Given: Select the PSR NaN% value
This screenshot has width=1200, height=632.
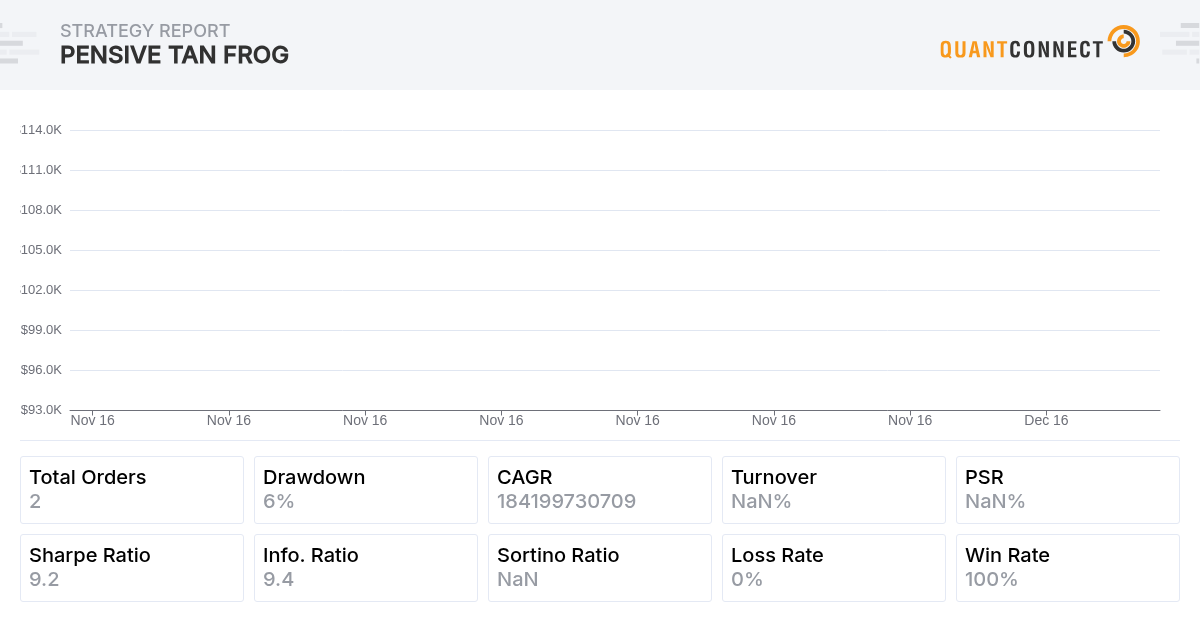Looking at the screenshot, I should point(995,501).
